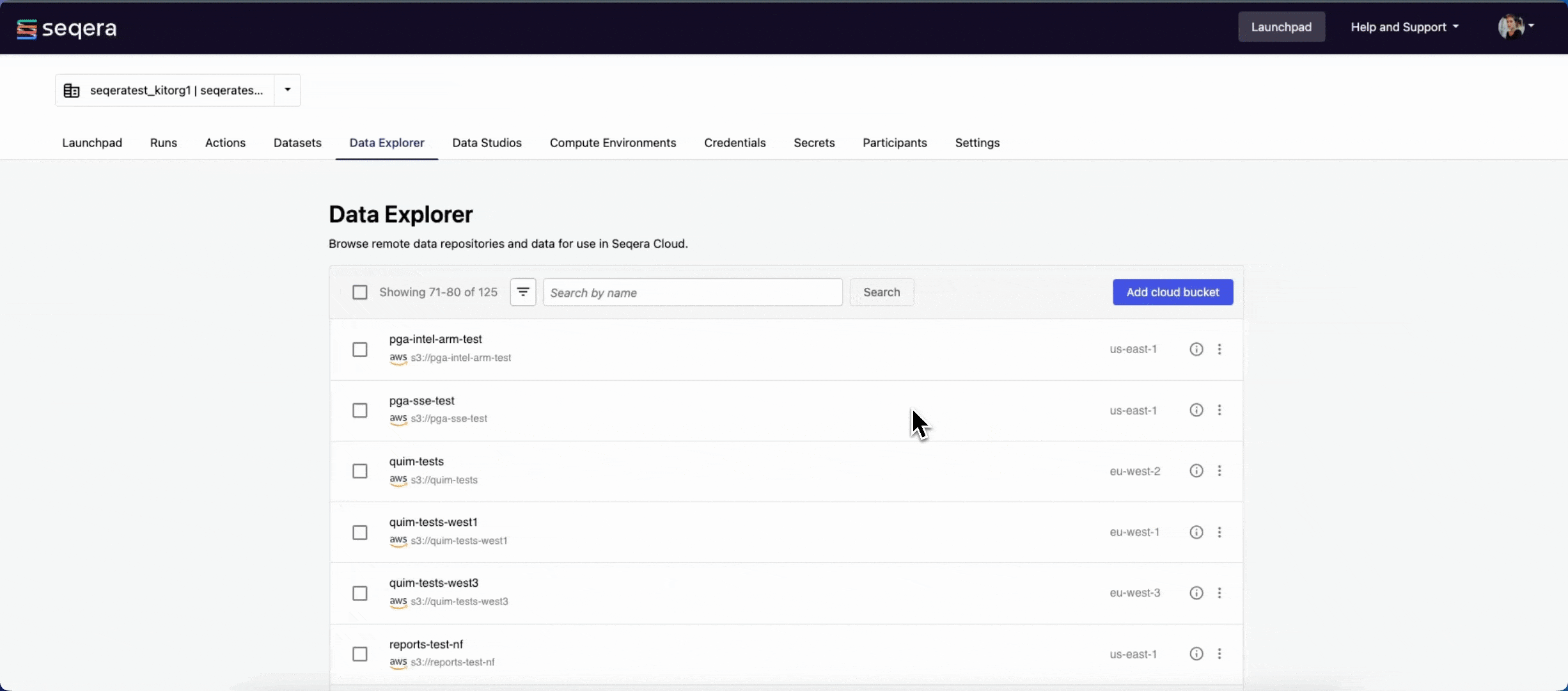Select the quim-tests-west1 checkbox
The height and width of the screenshot is (691, 1568).
click(x=360, y=532)
